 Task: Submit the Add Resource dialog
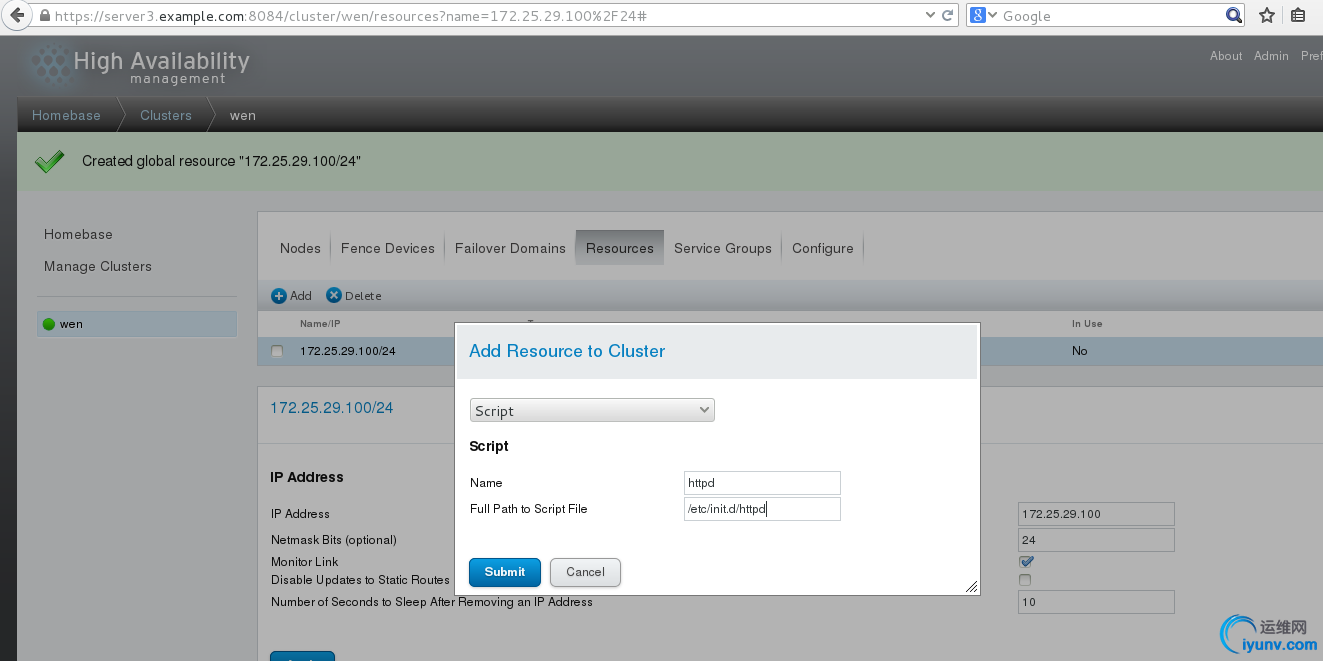click(505, 572)
